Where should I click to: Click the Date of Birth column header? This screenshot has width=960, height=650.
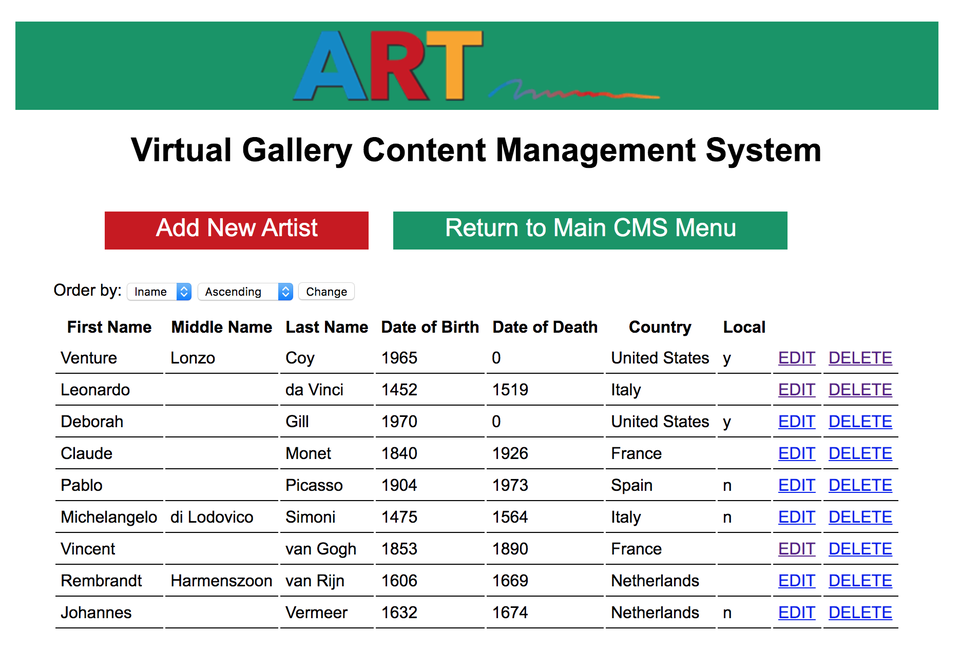pyautogui.click(x=430, y=327)
